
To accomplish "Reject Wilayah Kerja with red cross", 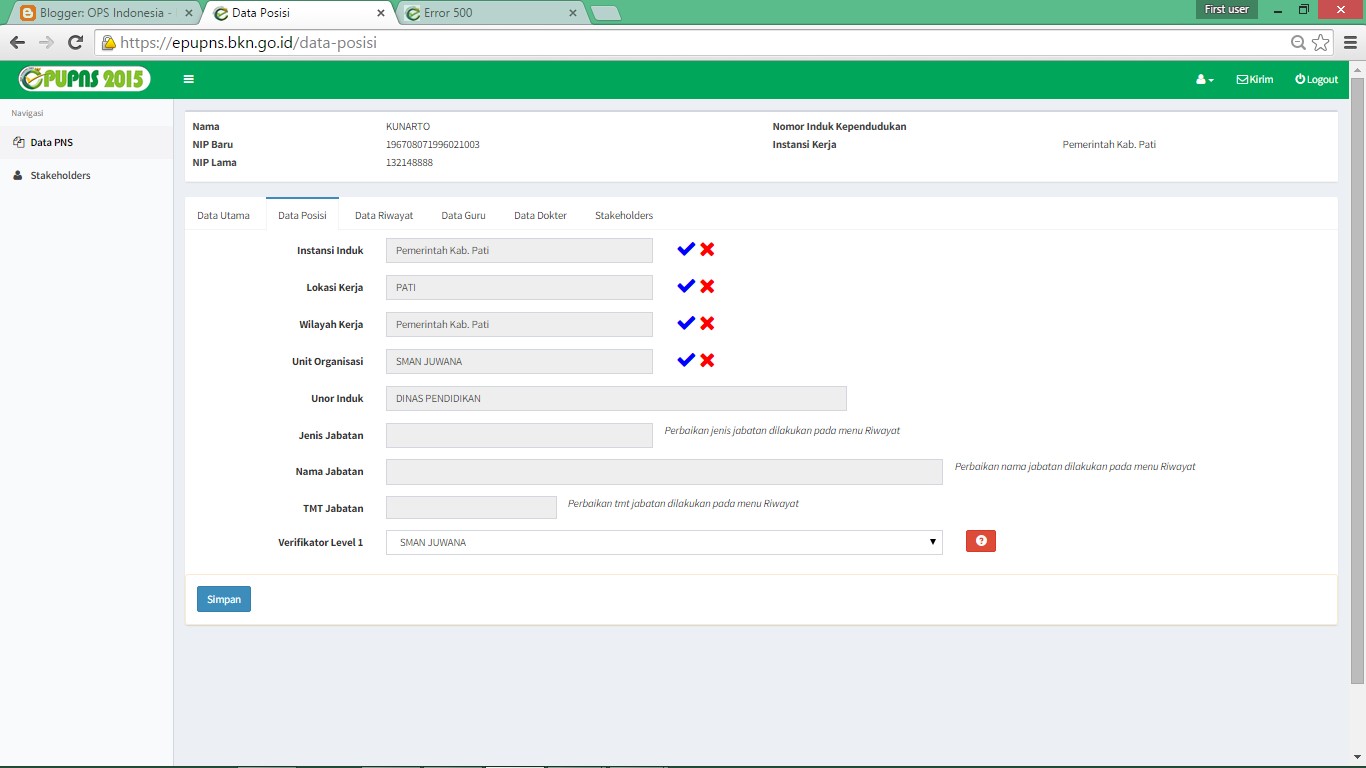I will point(707,323).
